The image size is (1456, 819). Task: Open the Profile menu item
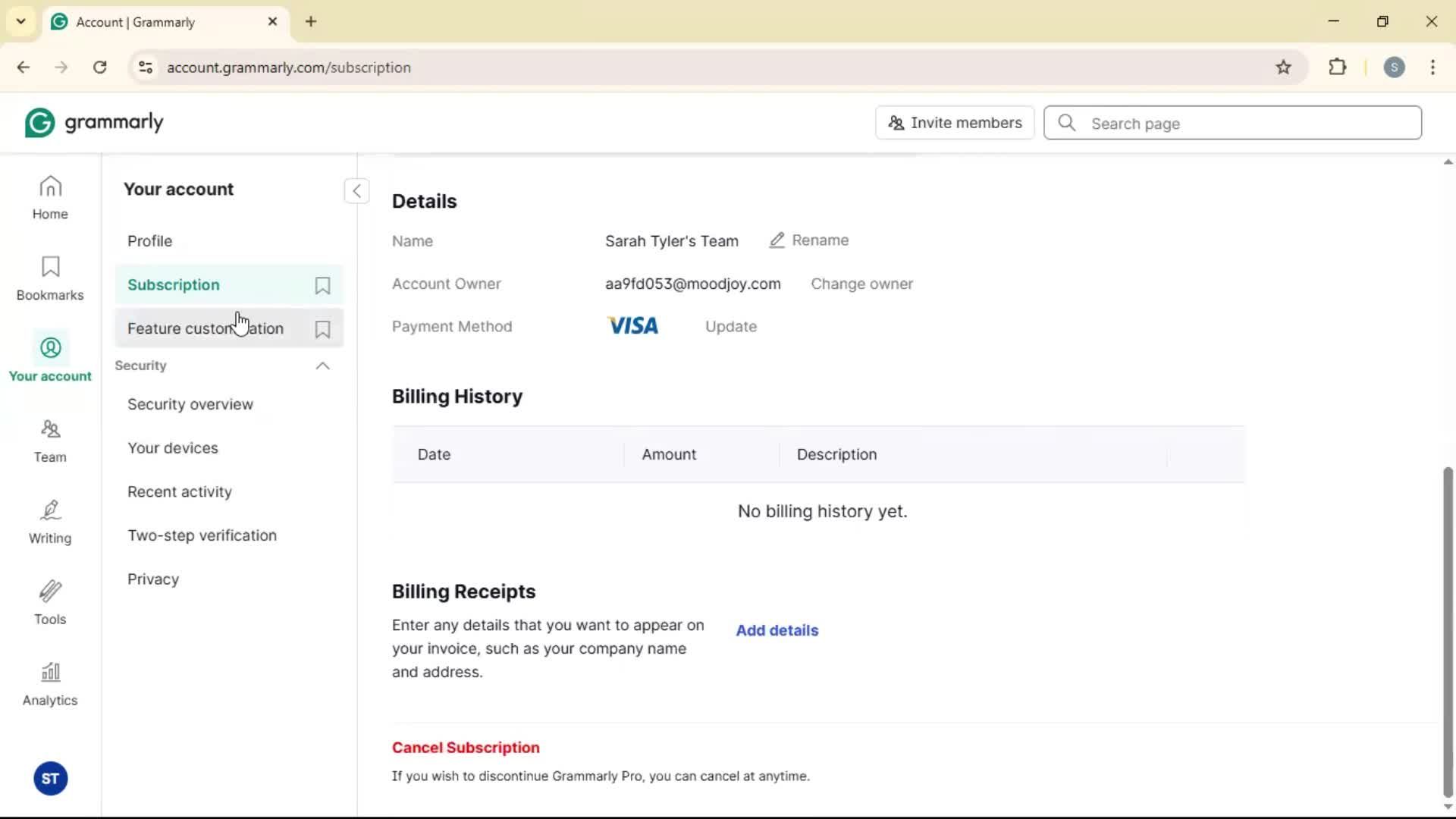click(x=150, y=241)
